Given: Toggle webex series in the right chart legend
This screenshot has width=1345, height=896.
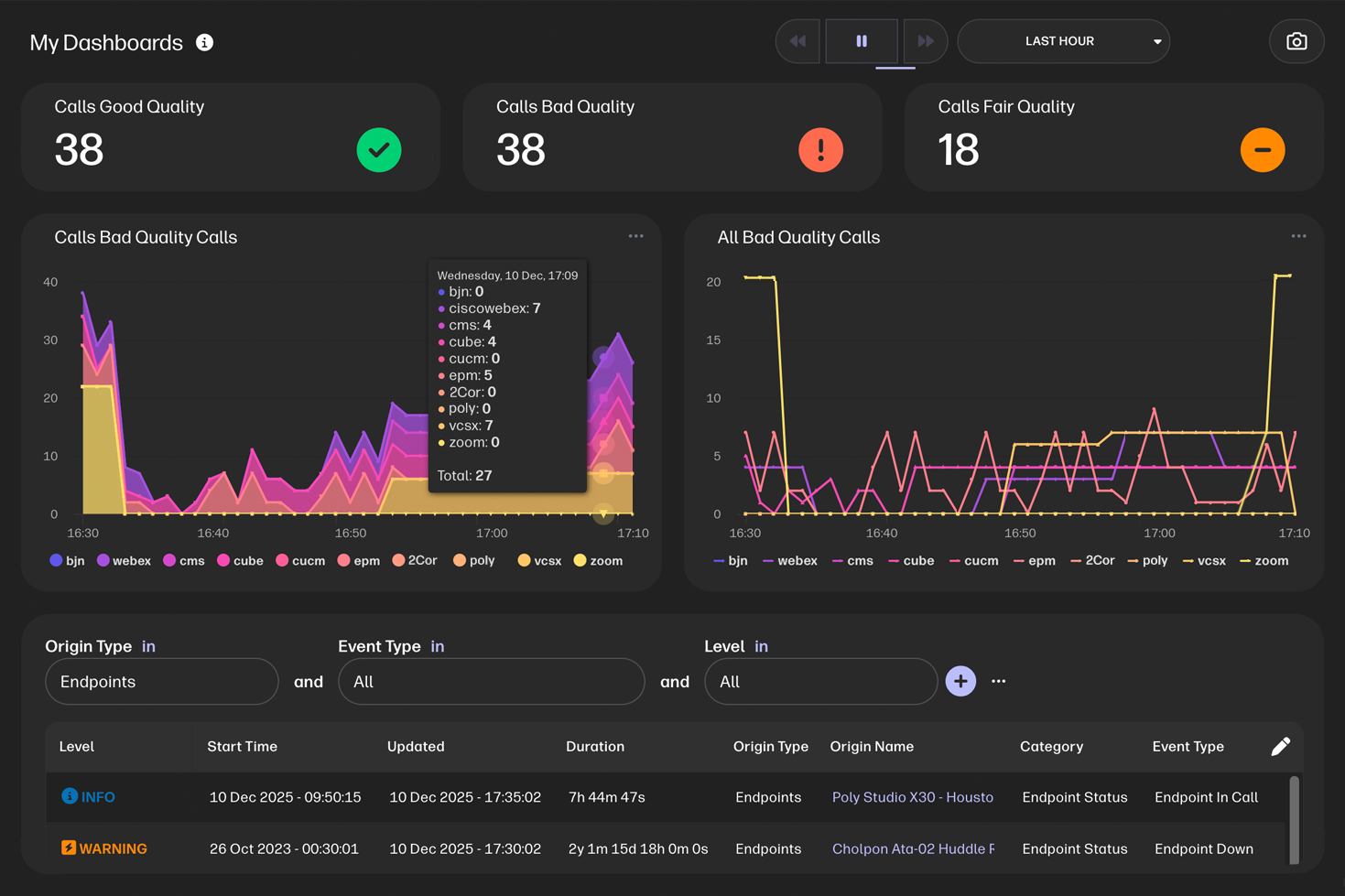Looking at the screenshot, I should click(789, 561).
